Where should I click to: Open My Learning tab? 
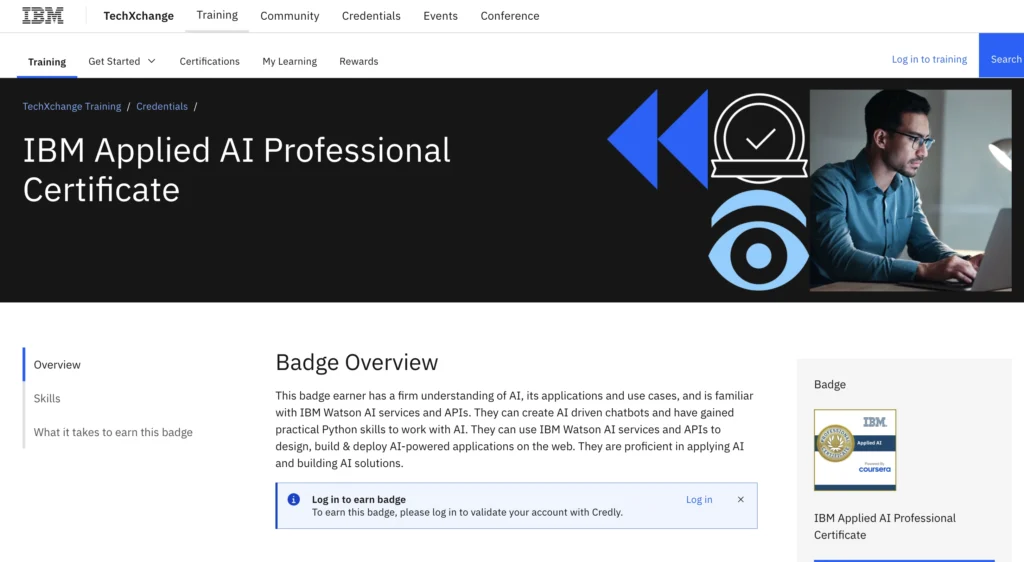pos(289,61)
